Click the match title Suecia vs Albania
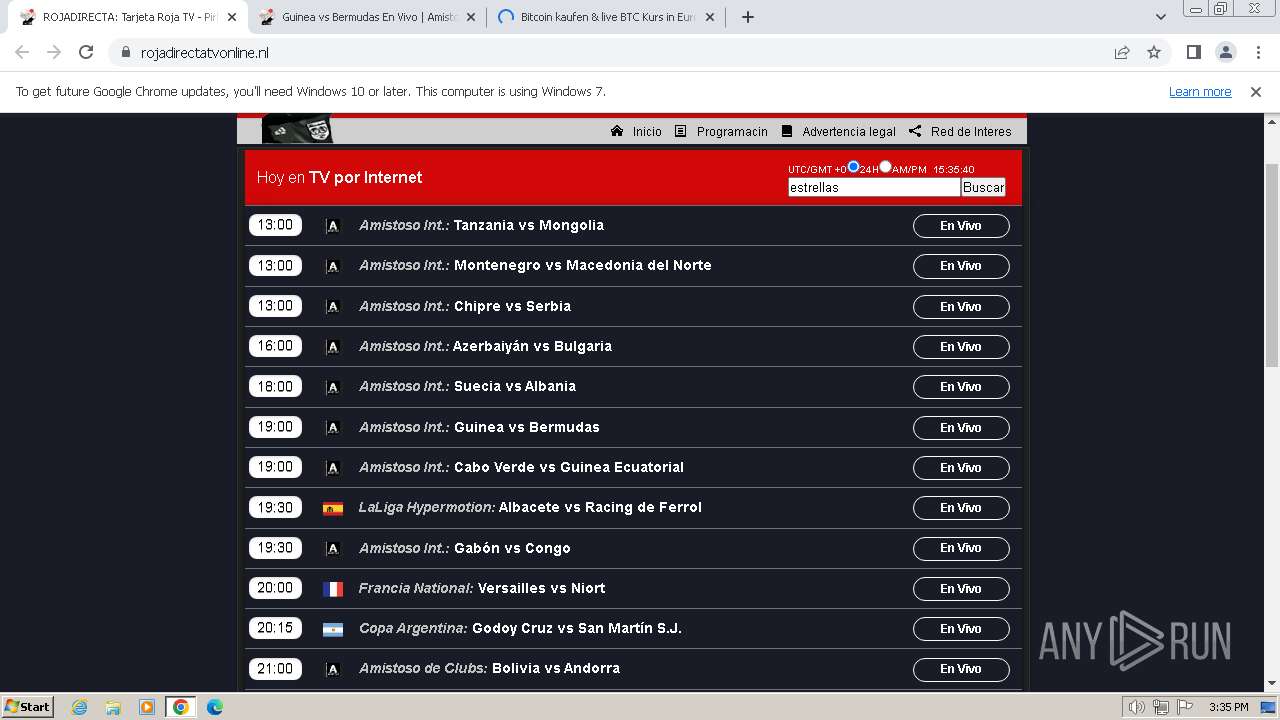The height and width of the screenshot is (720, 1280). 515,386
